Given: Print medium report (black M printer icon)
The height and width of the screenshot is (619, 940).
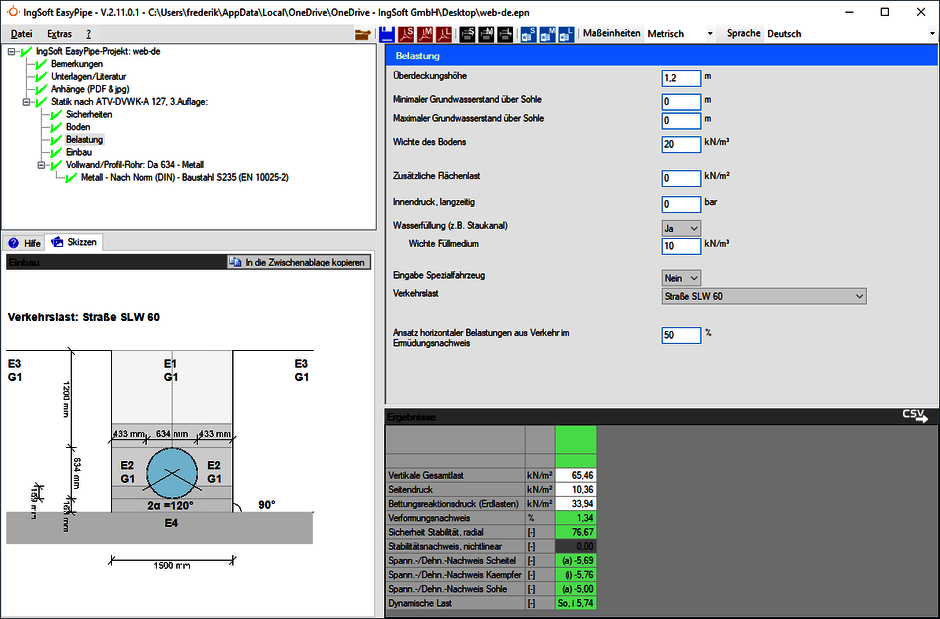Looking at the screenshot, I should 486,34.
